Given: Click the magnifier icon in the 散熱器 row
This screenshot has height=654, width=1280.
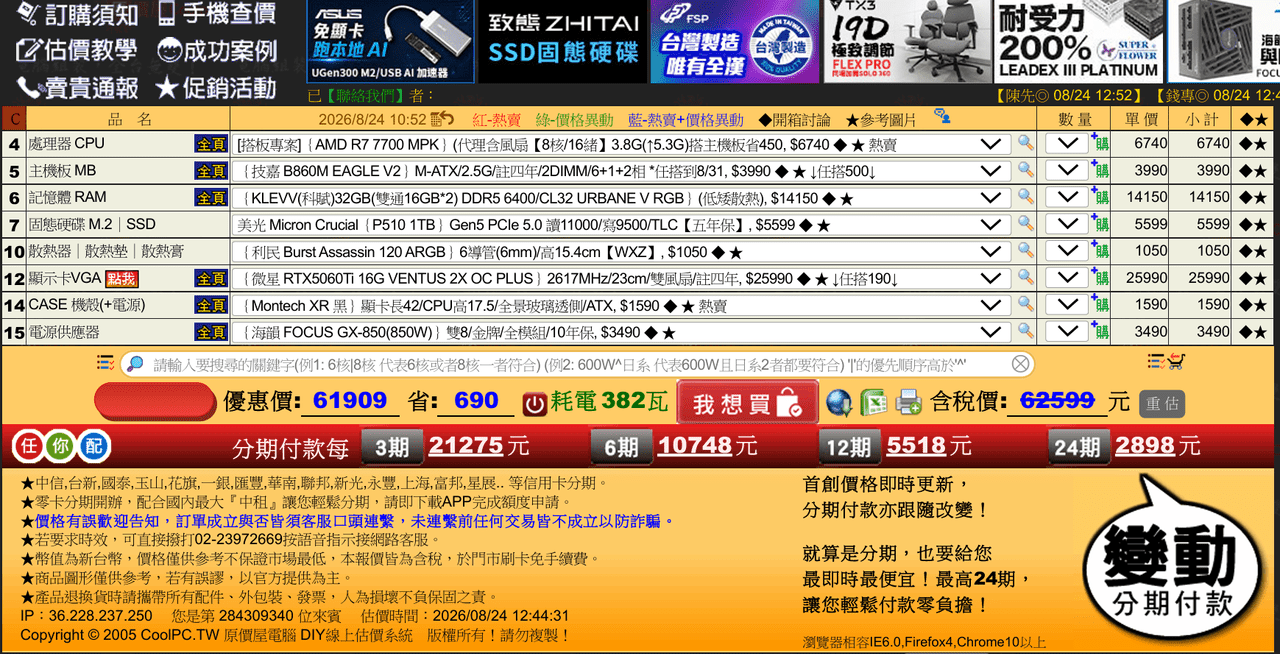Looking at the screenshot, I should pyautogui.click(x=1026, y=251).
